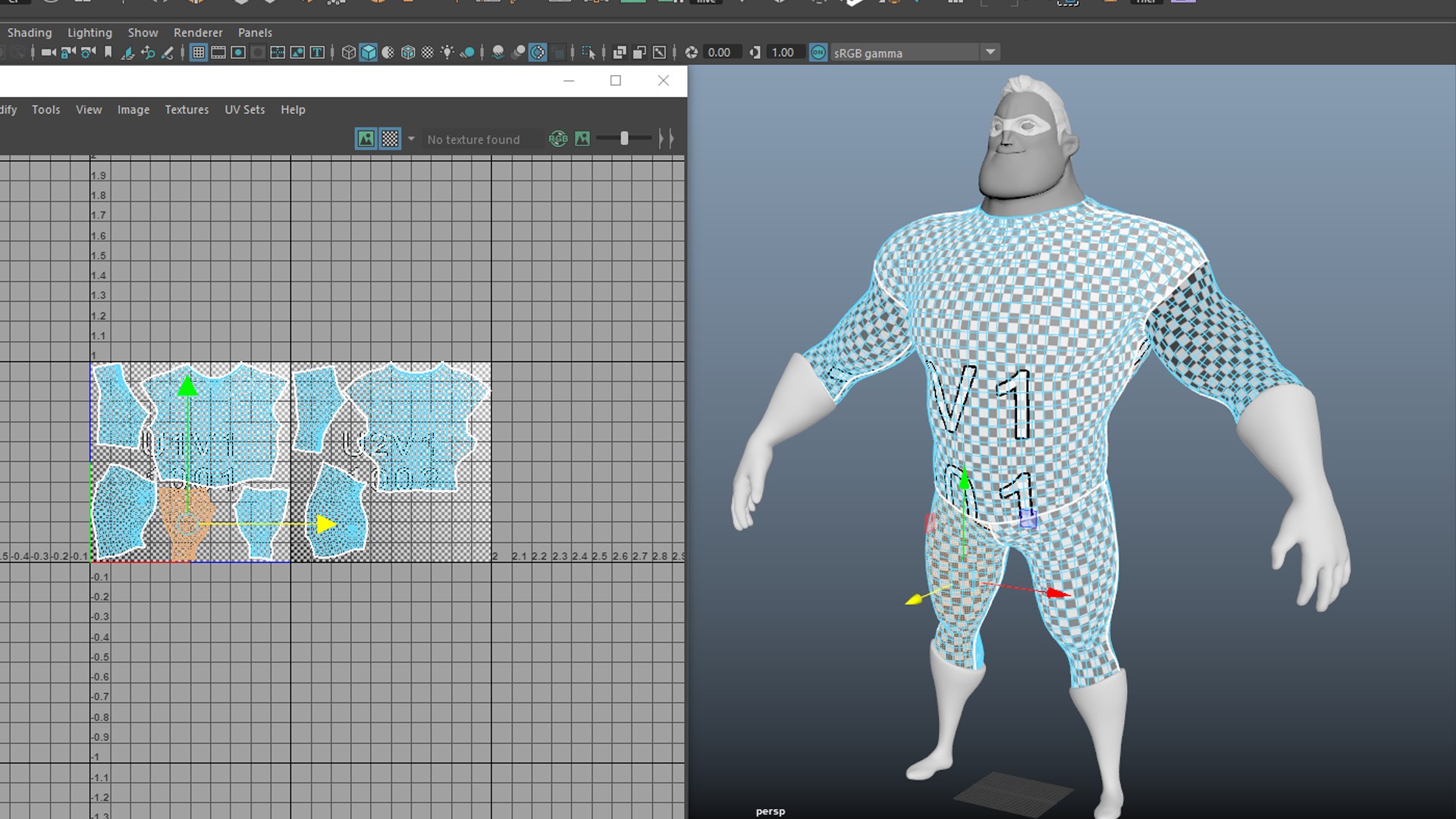
Task: Toggle Dim Image icon in UV Editor
Action: coord(582,139)
